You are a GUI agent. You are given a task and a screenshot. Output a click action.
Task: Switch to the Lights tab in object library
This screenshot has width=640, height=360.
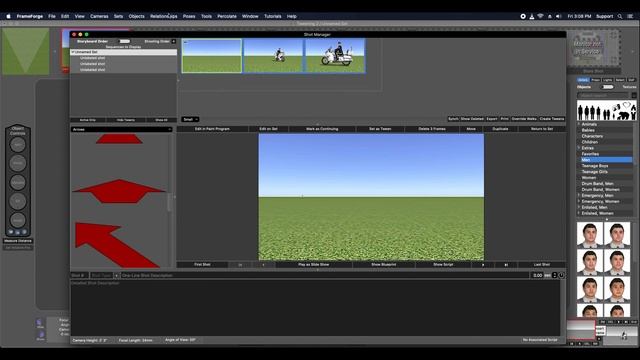coord(608,80)
